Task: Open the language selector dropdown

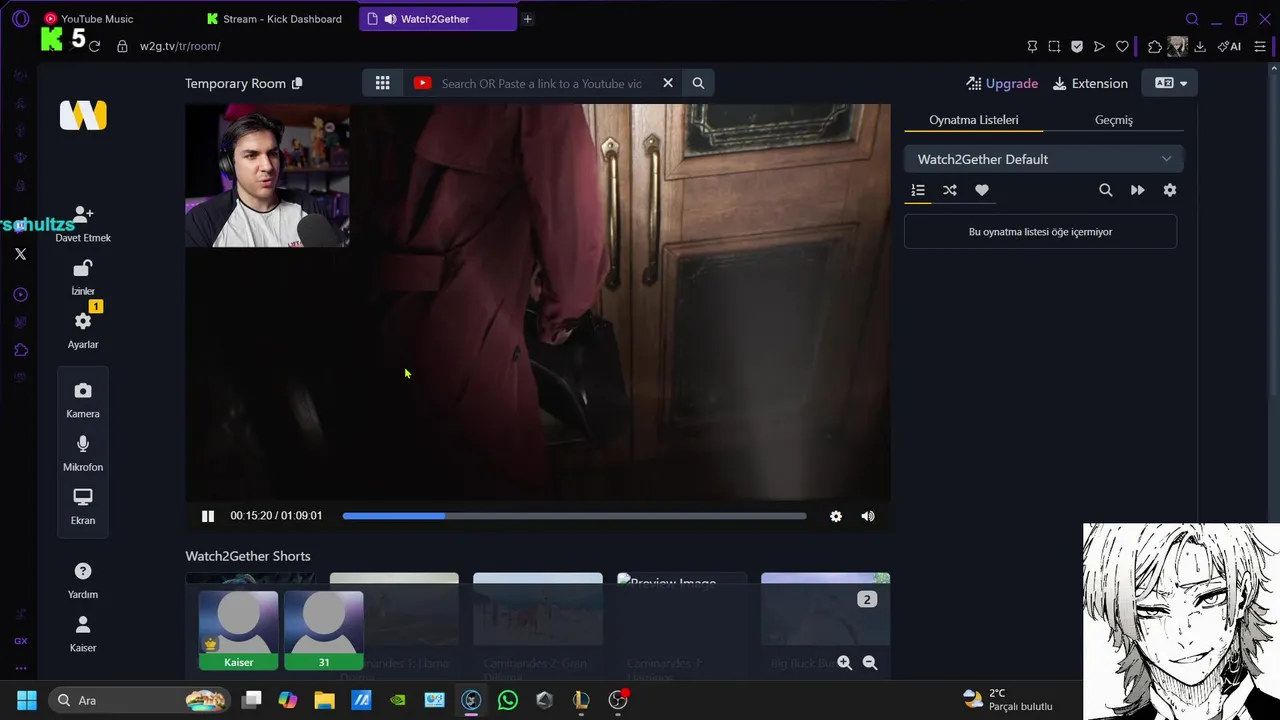Action: pyautogui.click(x=1170, y=83)
